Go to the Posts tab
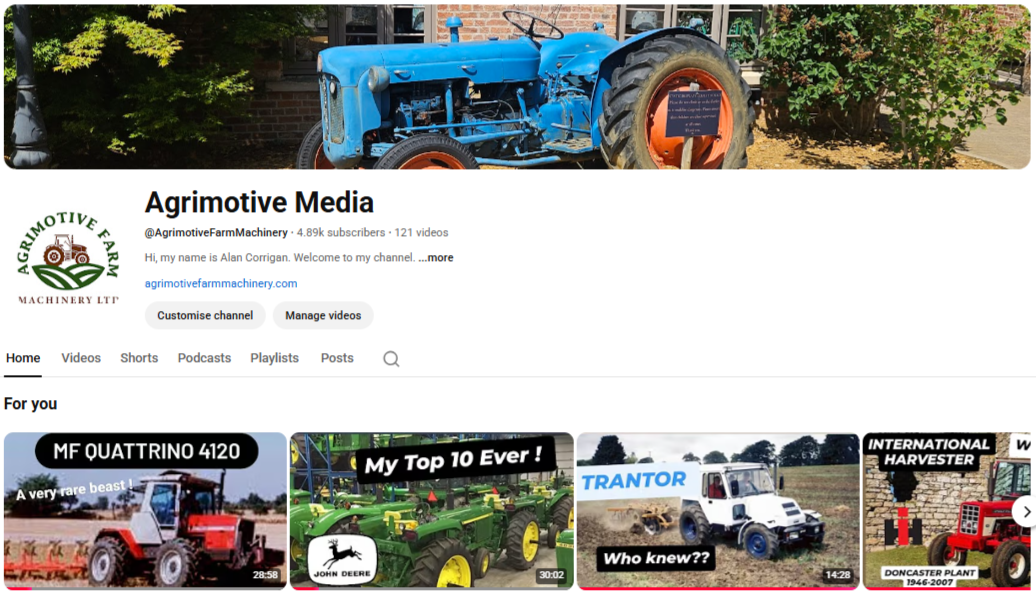Screen dimensions: 1036x592 click(x=337, y=358)
